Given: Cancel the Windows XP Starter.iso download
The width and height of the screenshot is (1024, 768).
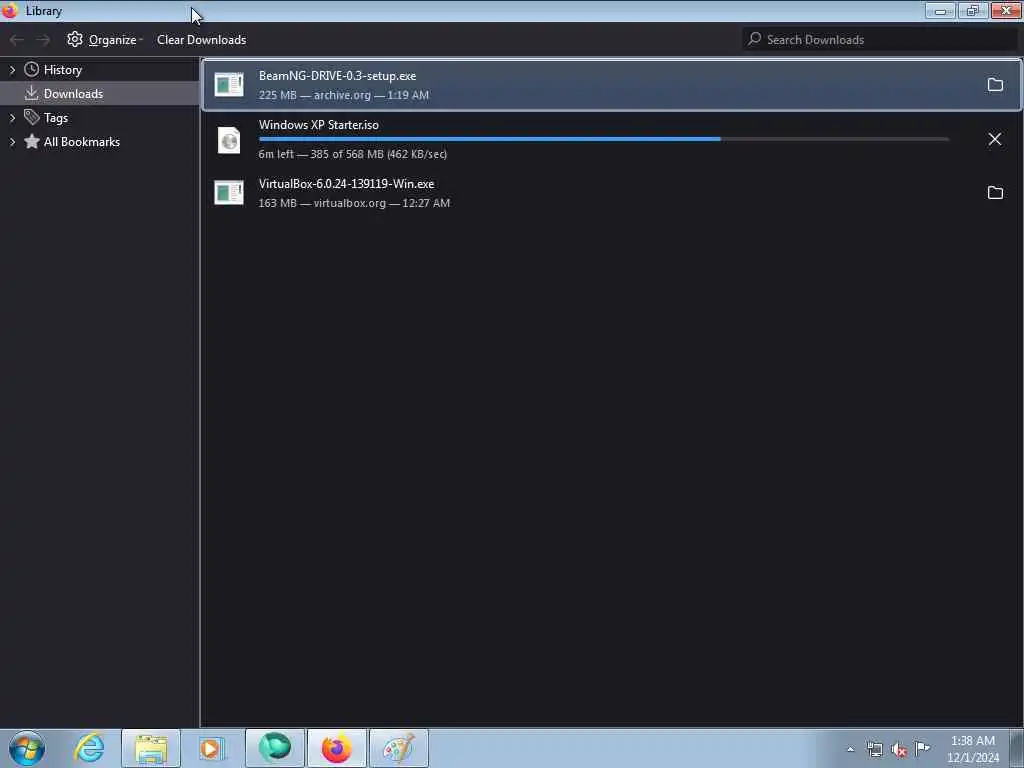Looking at the screenshot, I should click(x=995, y=139).
